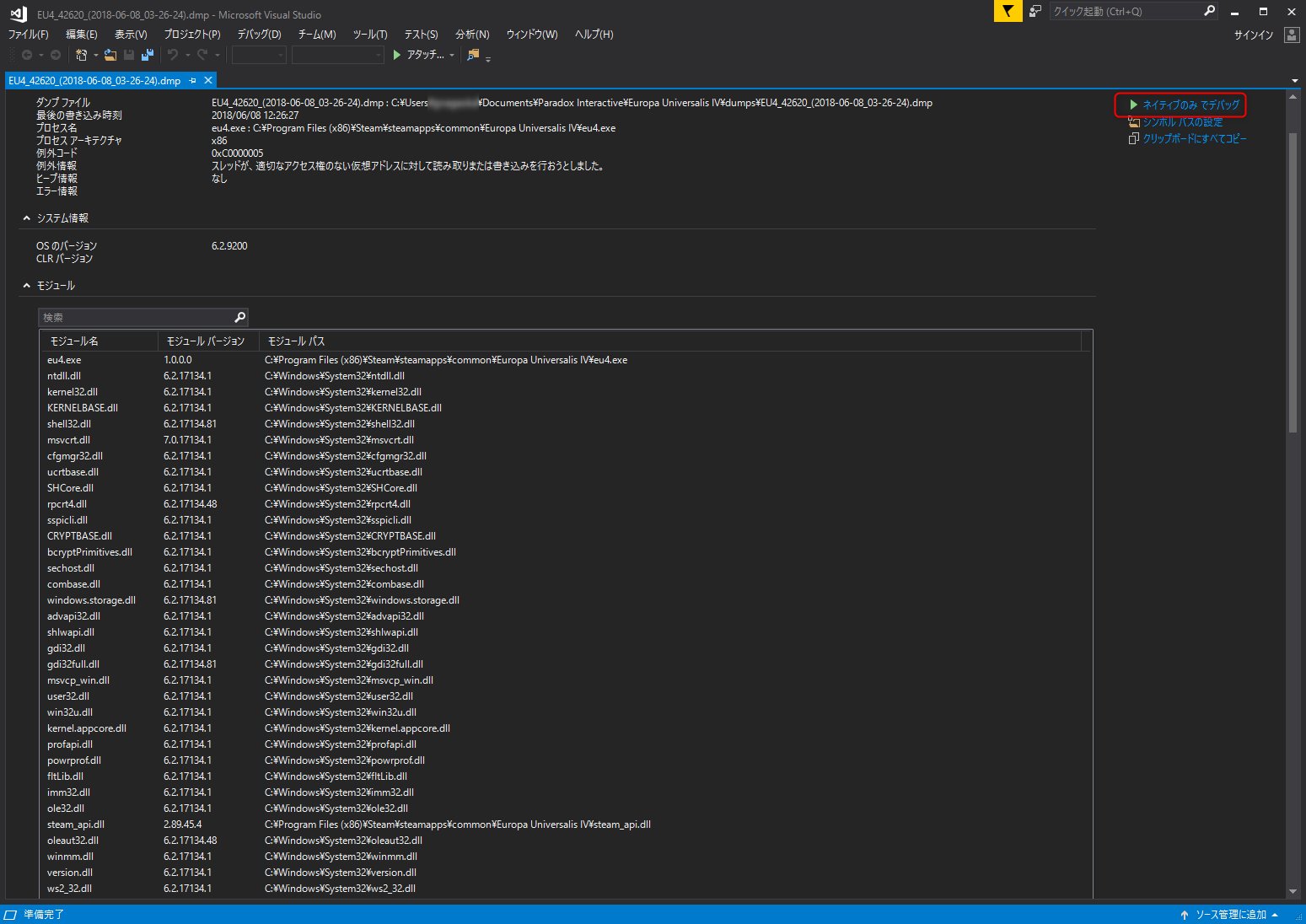The height and width of the screenshot is (924, 1306).
Task: Click the account avatar icon
Action: point(1292,35)
